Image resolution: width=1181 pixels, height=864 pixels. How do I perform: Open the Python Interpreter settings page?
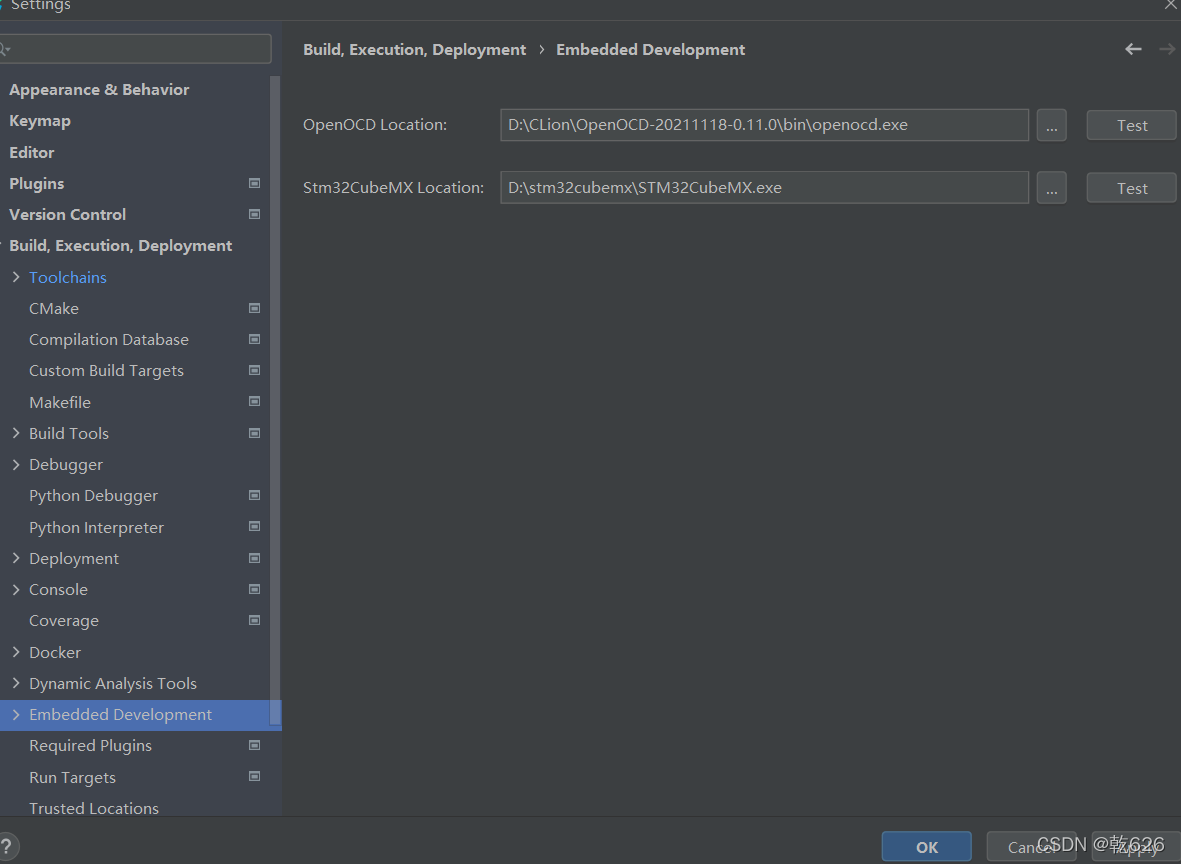click(x=96, y=527)
